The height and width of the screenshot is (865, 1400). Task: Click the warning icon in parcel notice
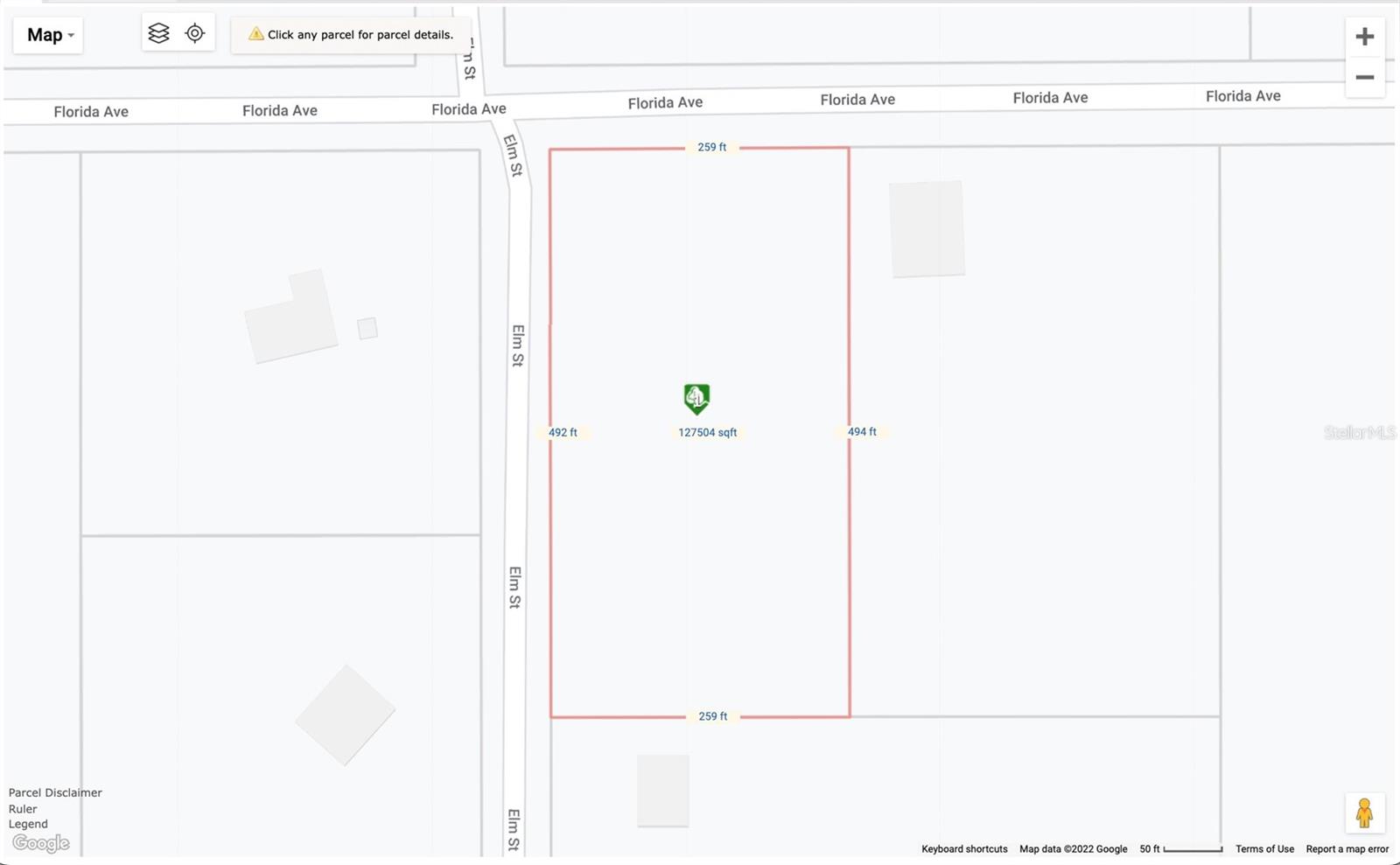(255, 34)
